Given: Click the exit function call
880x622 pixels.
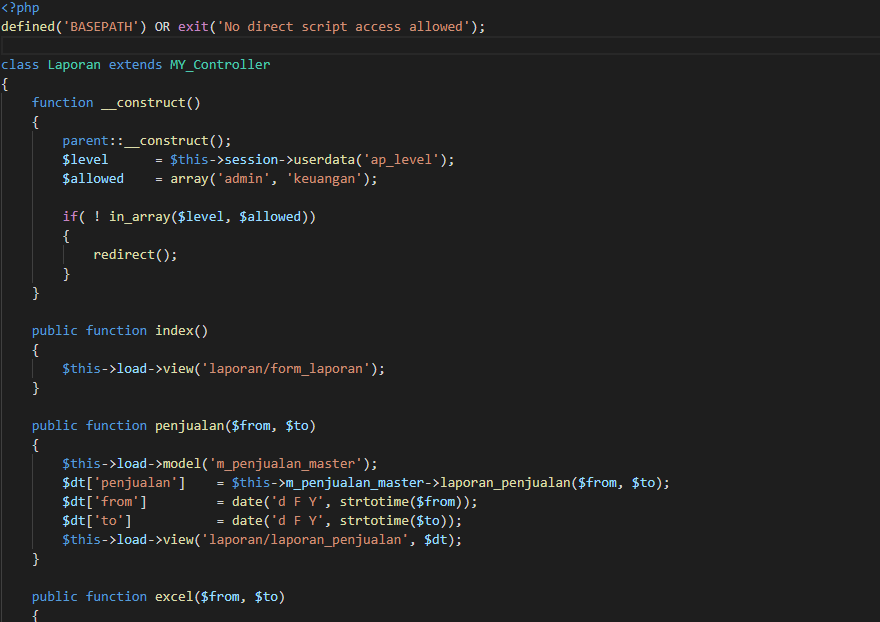Looking at the screenshot, I should 193,27.
